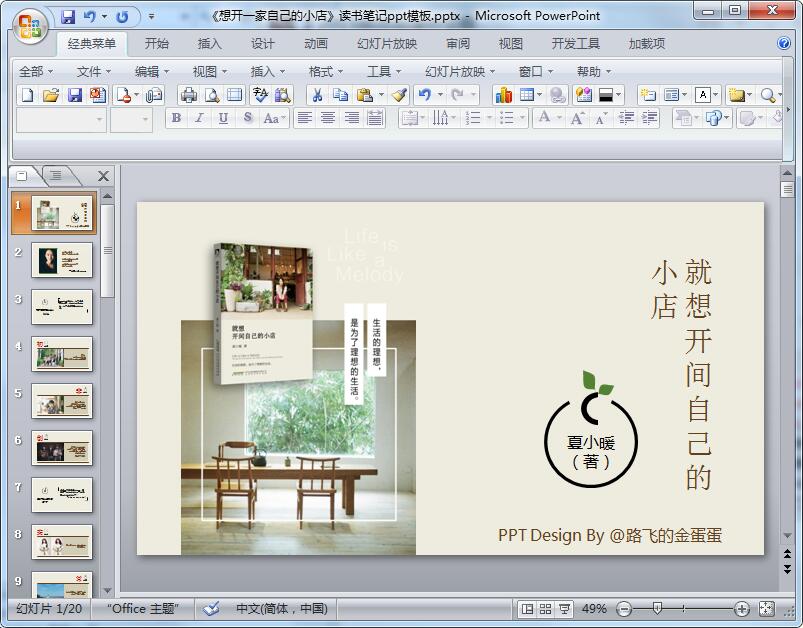Image resolution: width=803 pixels, height=628 pixels.
Task: Align text right
Action: [x=351, y=118]
